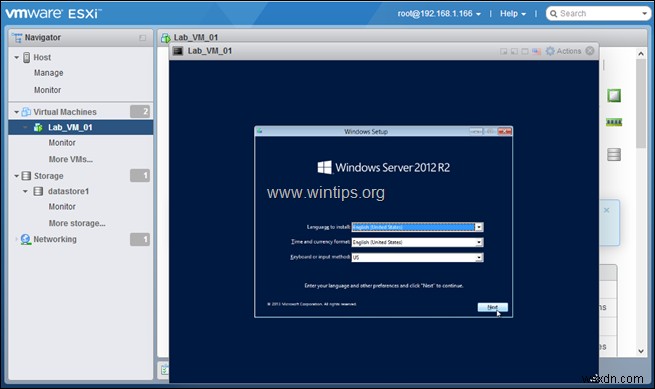Click the Actions gear icon
This screenshot has height=389, width=655.
[550, 51]
